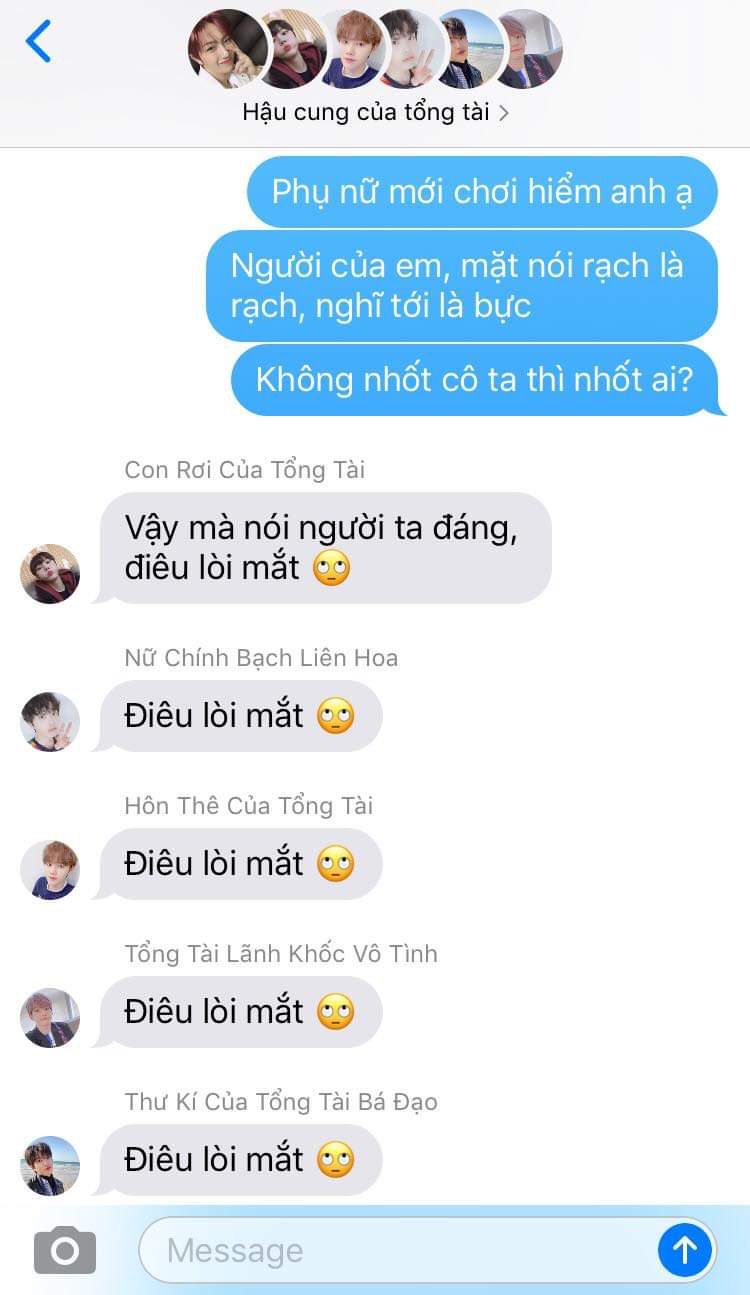Tap avatar next to Tổng Tài Lãnh Khốc Vô Tình
750x1295 pixels.
(x=50, y=1017)
